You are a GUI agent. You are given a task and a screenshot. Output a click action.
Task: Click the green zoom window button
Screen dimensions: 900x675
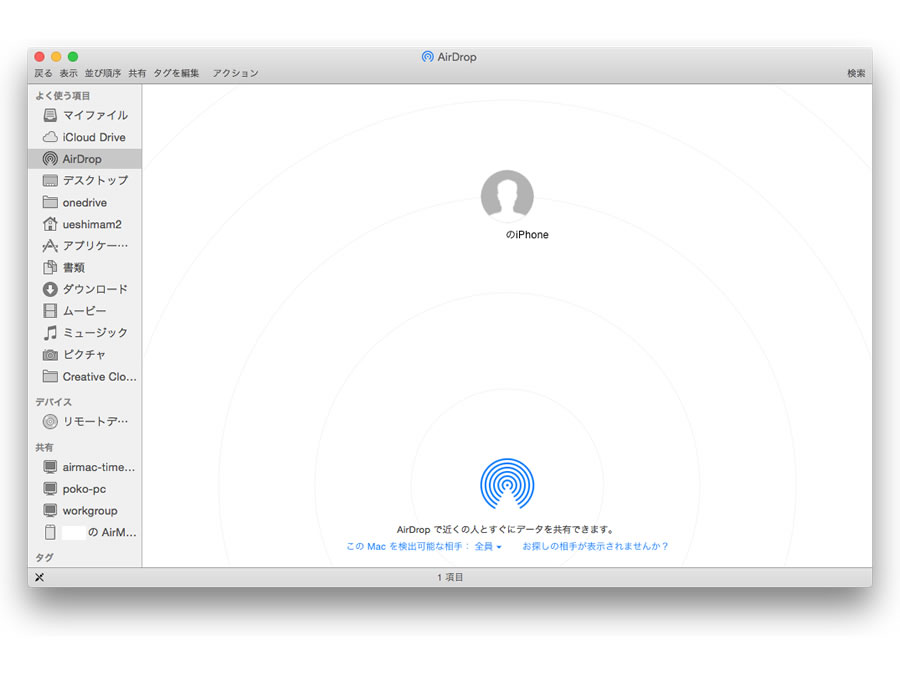pyautogui.click(x=73, y=56)
